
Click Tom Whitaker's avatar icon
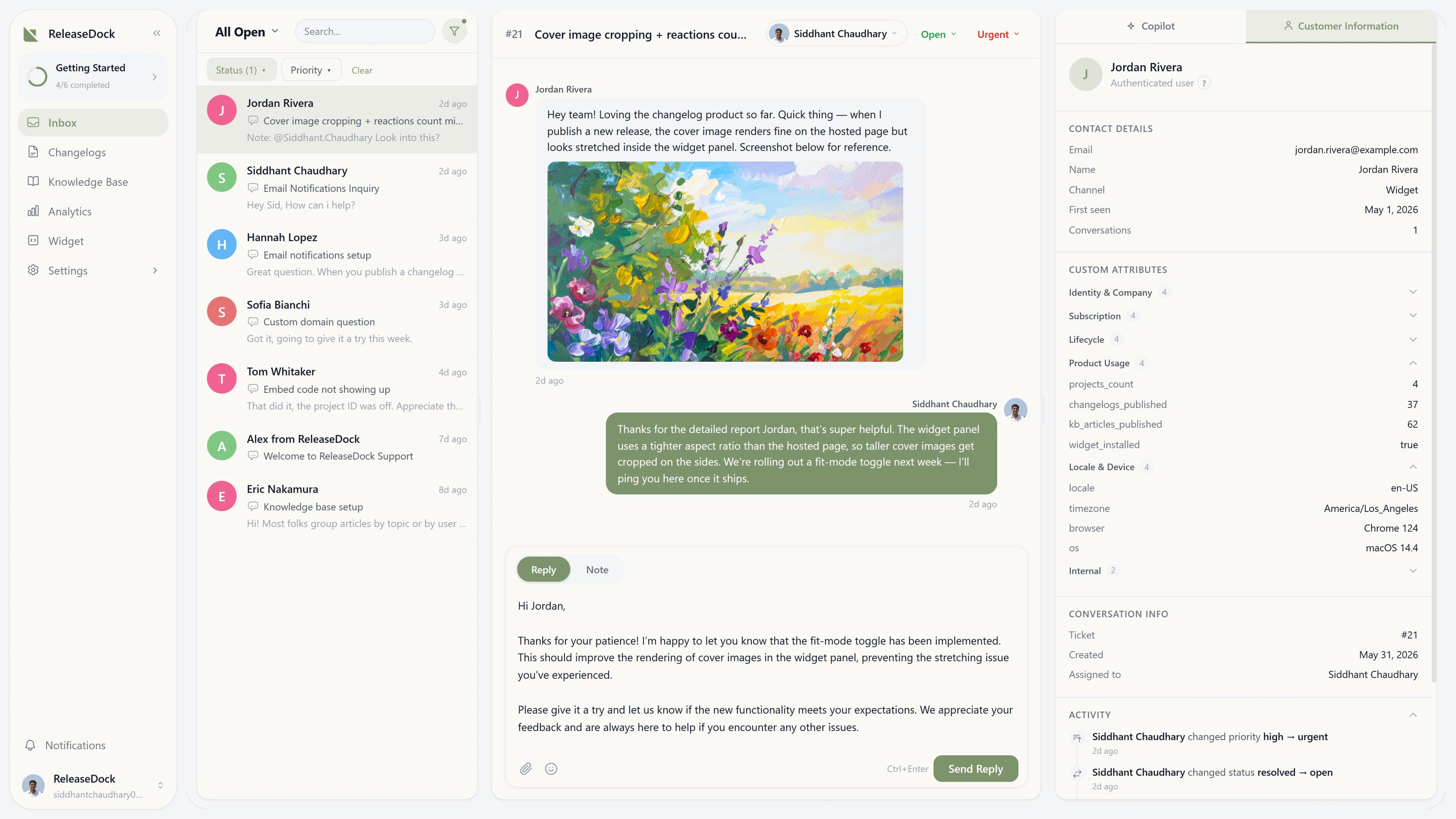pos(221,378)
